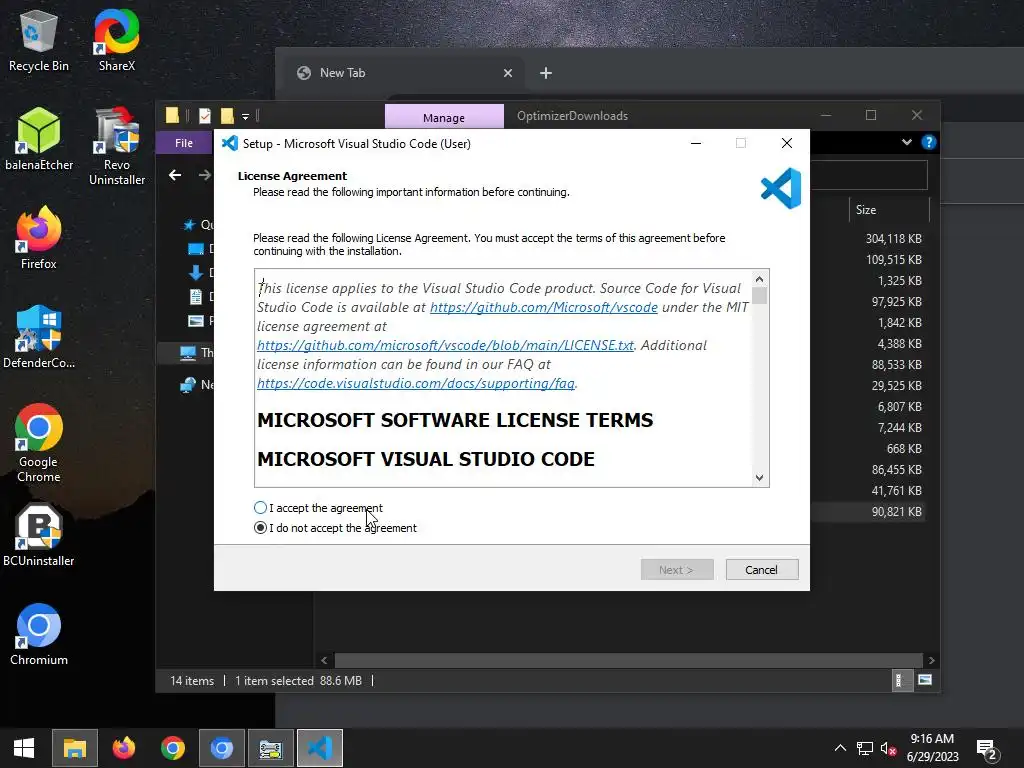Switch to Chromium in the taskbar
Viewport: 1024px width, 768px height.
pyautogui.click(x=221, y=748)
